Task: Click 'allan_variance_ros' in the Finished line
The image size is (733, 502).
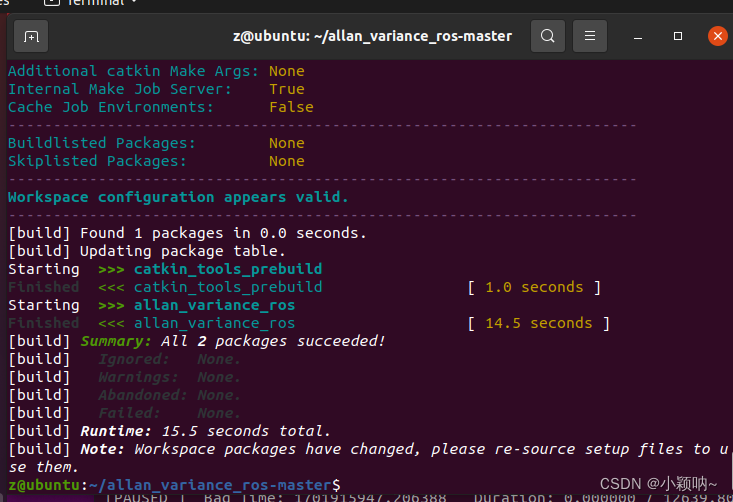Action: [215, 323]
